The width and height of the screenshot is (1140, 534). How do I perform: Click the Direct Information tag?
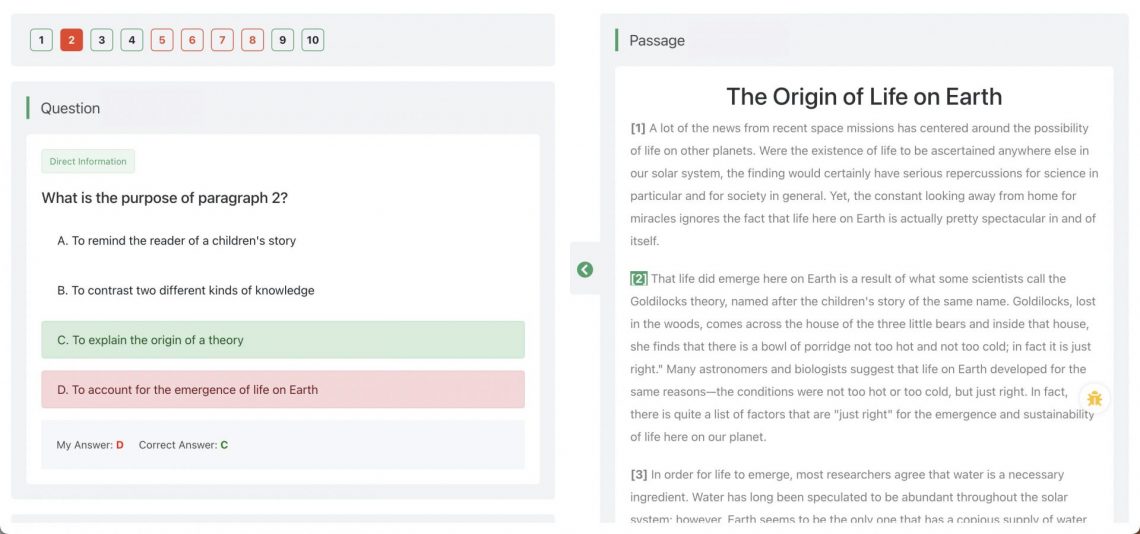click(x=88, y=162)
